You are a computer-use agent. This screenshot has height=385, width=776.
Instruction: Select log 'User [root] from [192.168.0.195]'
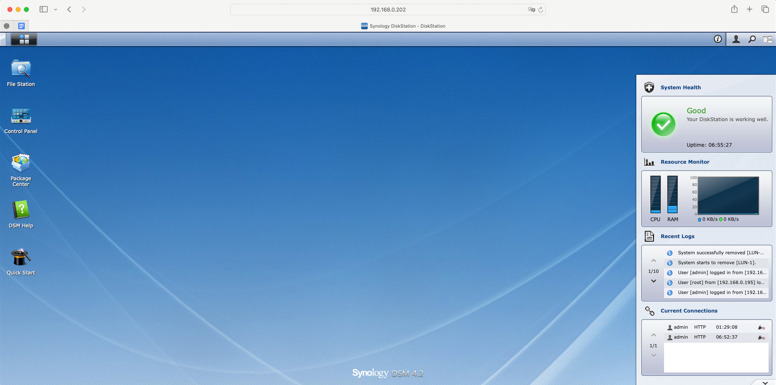[717, 283]
